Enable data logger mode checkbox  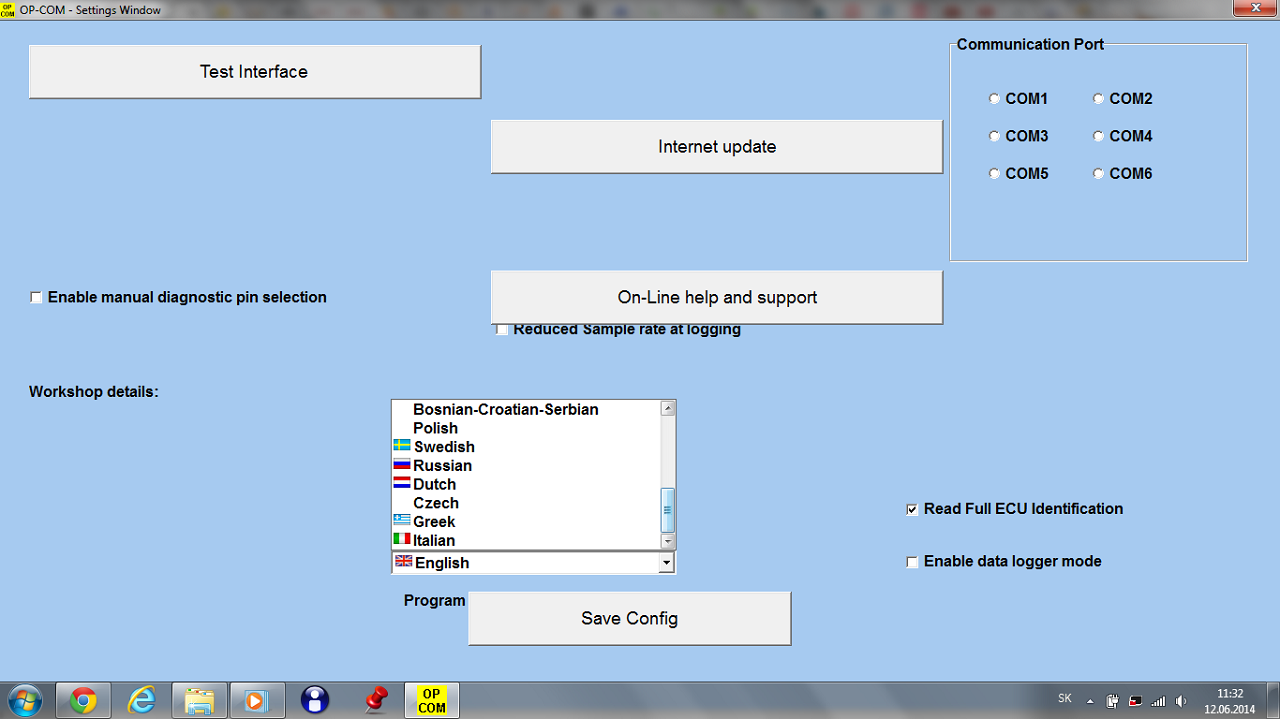click(x=912, y=562)
